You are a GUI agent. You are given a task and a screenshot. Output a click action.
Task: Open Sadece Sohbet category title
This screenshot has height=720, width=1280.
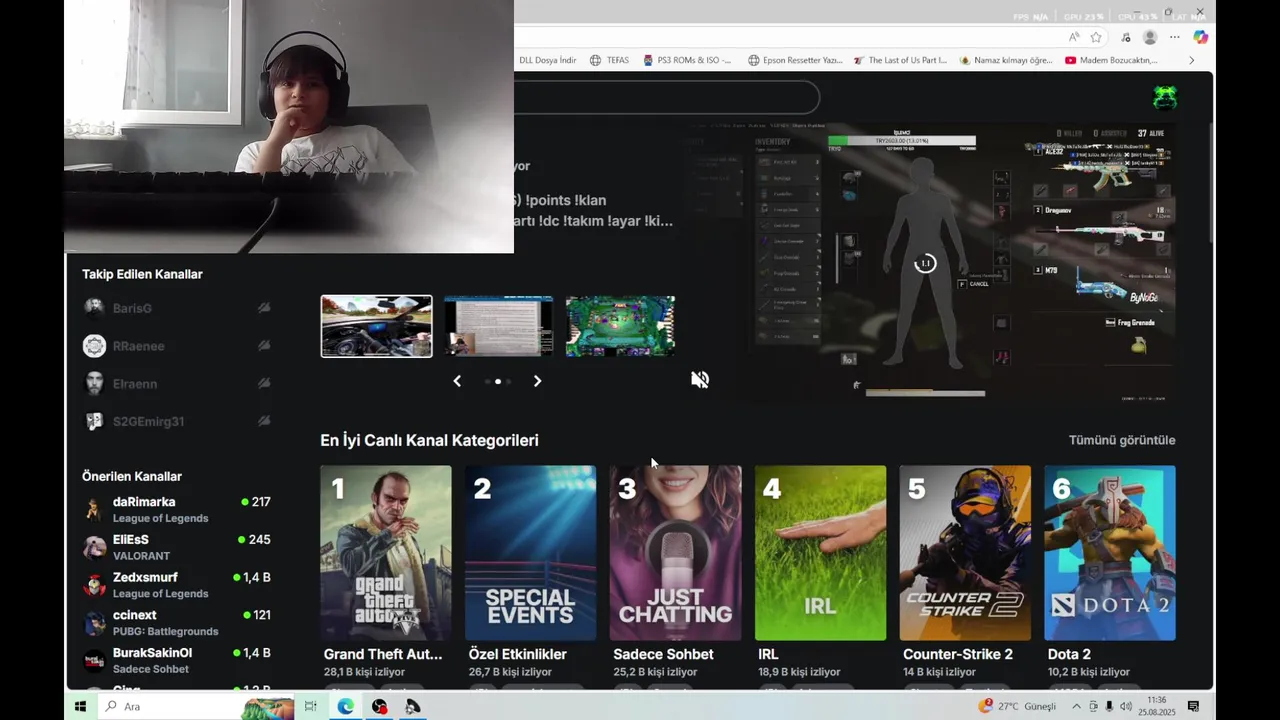[x=663, y=654]
